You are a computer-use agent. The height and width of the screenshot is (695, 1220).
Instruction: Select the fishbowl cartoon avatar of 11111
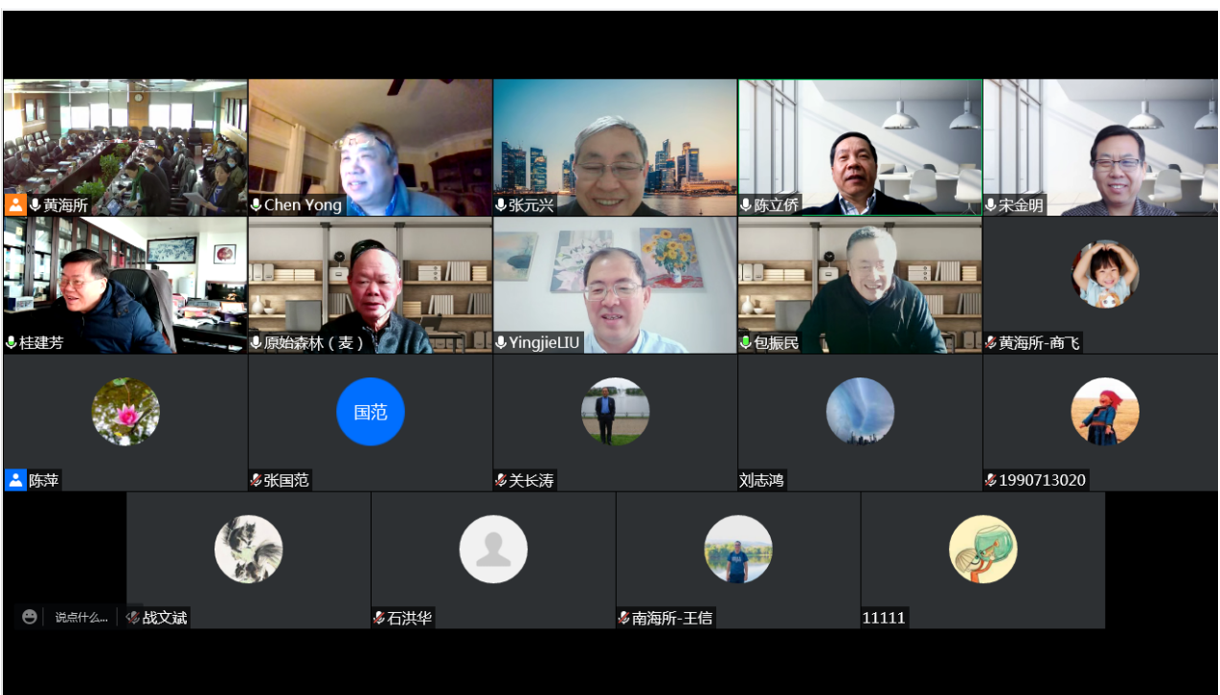[x=983, y=549]
